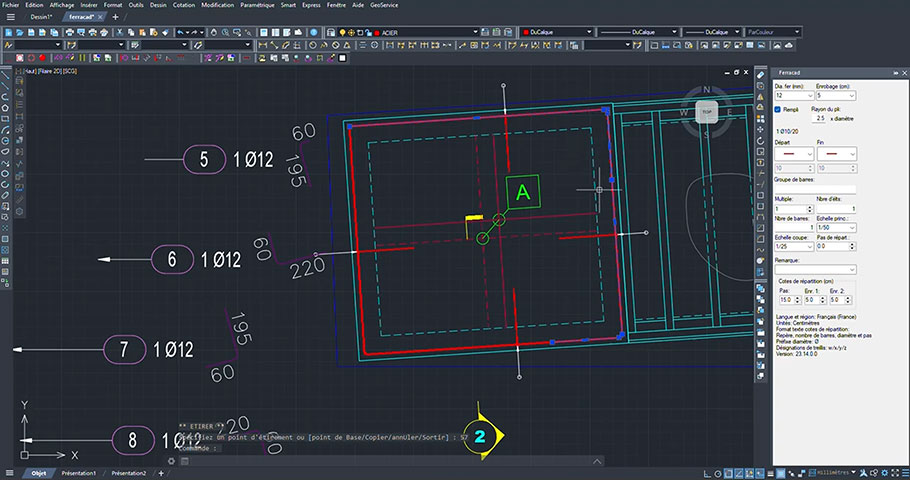This screenshot has height=480, width=910.
Task: Click the linear dimension icon
Action: coord(263,45)
